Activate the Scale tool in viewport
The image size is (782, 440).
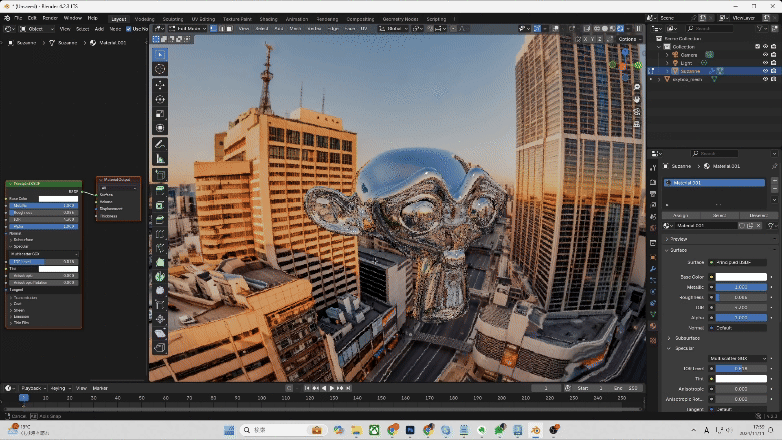(x=160, y=114)
